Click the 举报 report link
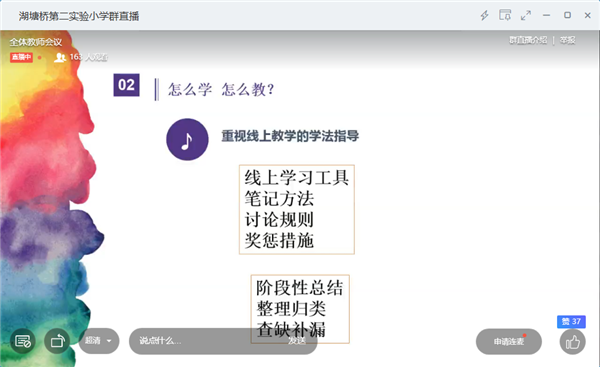Screen dimensions: 600x367 pos(567,40)
